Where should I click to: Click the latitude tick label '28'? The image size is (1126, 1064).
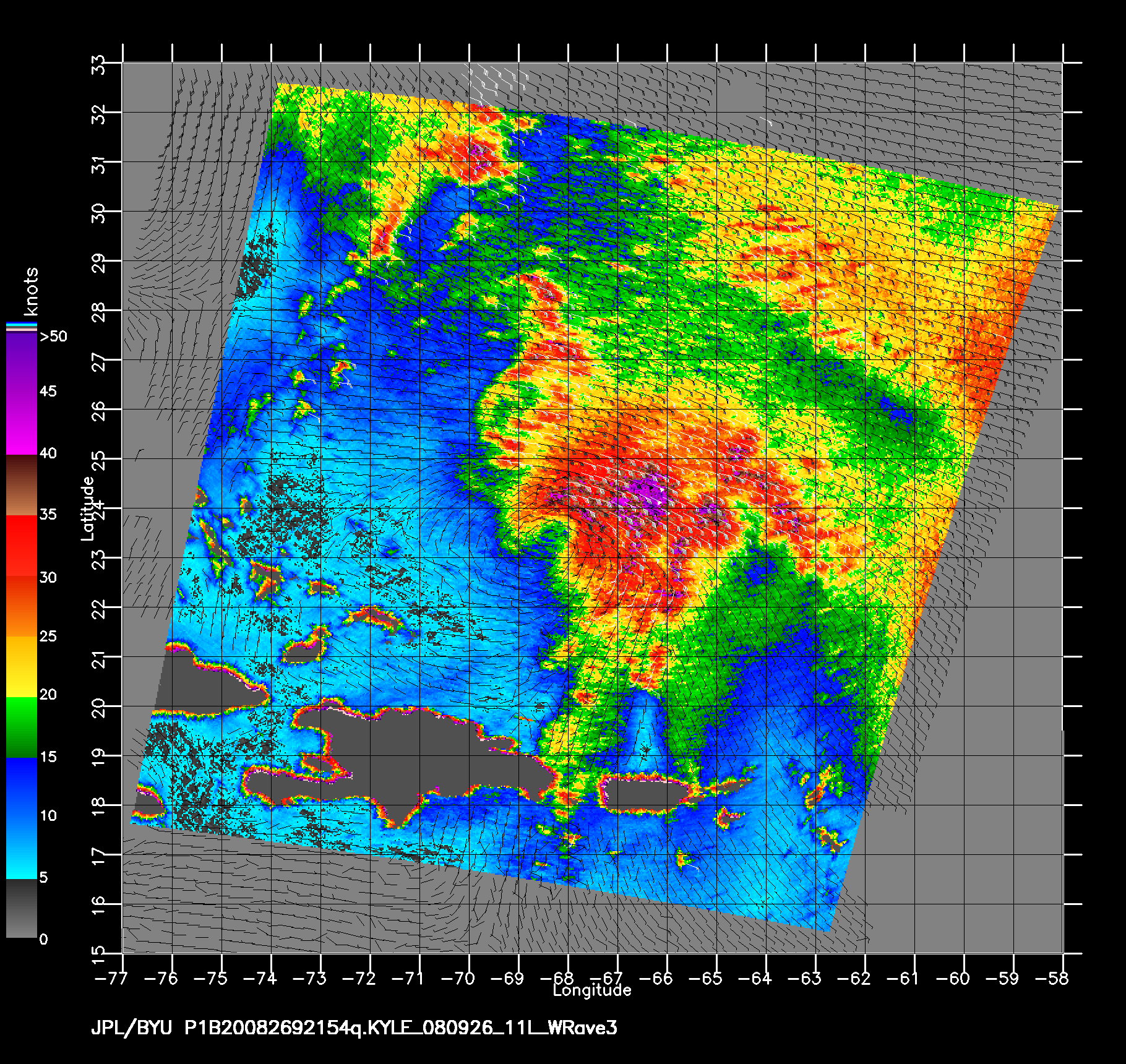coord(99,311)
